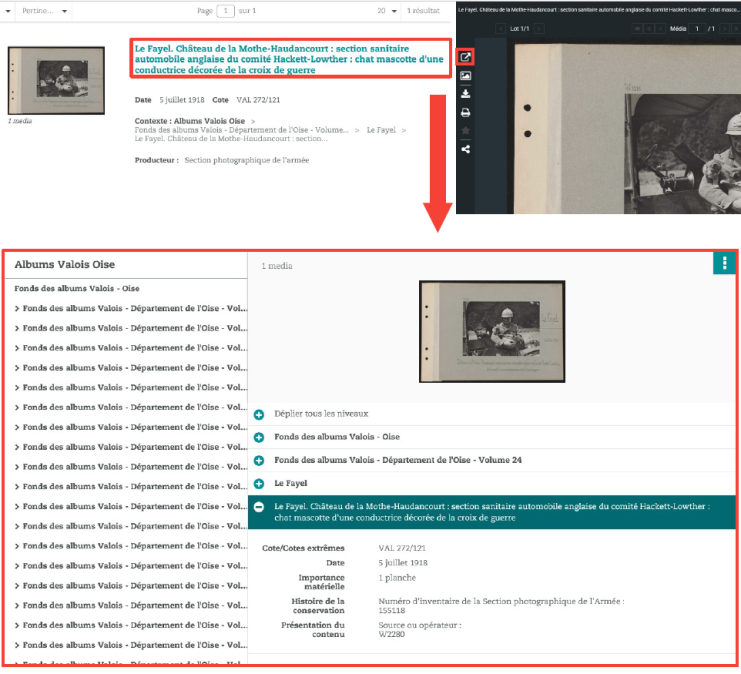Click the soldier photograph in the viewer
This screenshot has height=674, width=741.
682,154
